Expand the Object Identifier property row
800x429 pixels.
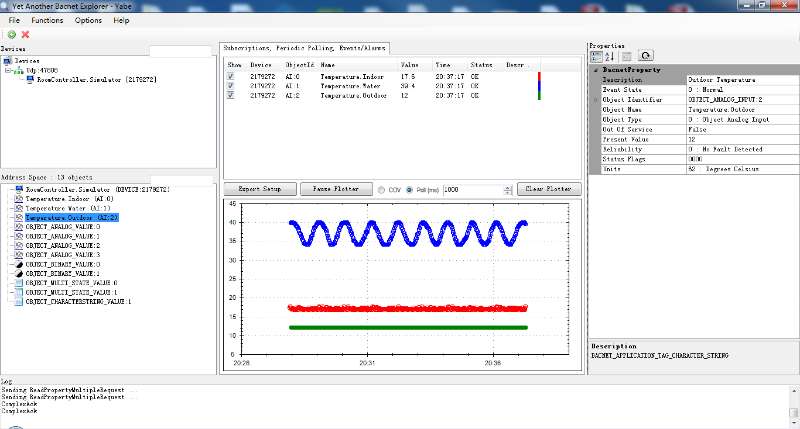pyautogui.click(x=596, y=100)
